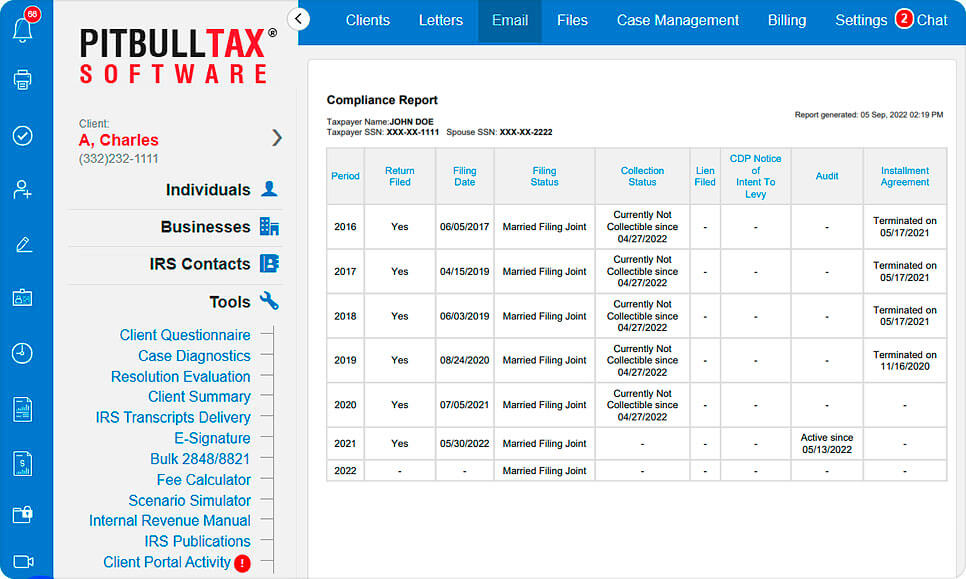Open Client Portal Activity link

click(x=166, y=562)
